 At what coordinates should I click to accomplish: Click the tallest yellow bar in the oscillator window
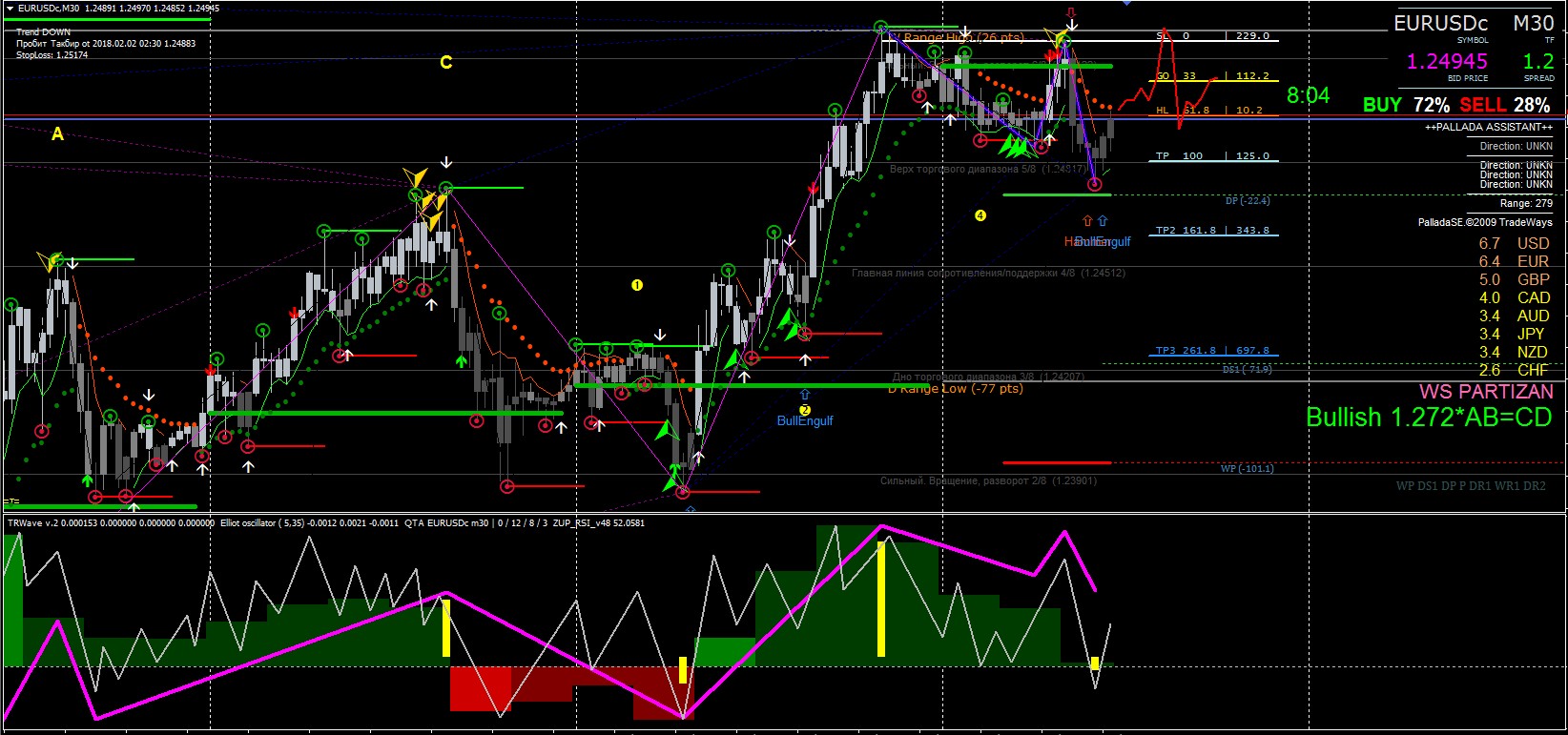point(881,599)
